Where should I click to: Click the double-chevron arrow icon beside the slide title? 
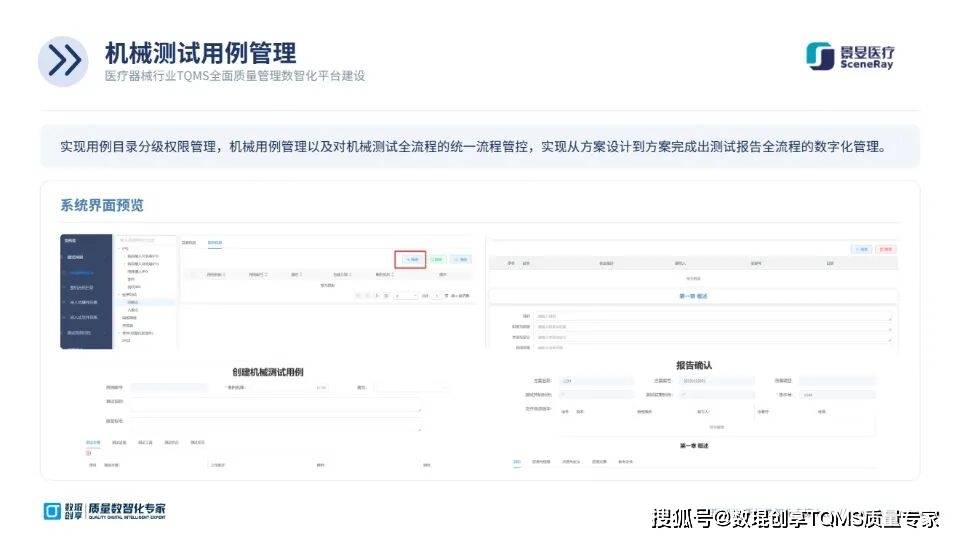[63, 61]
